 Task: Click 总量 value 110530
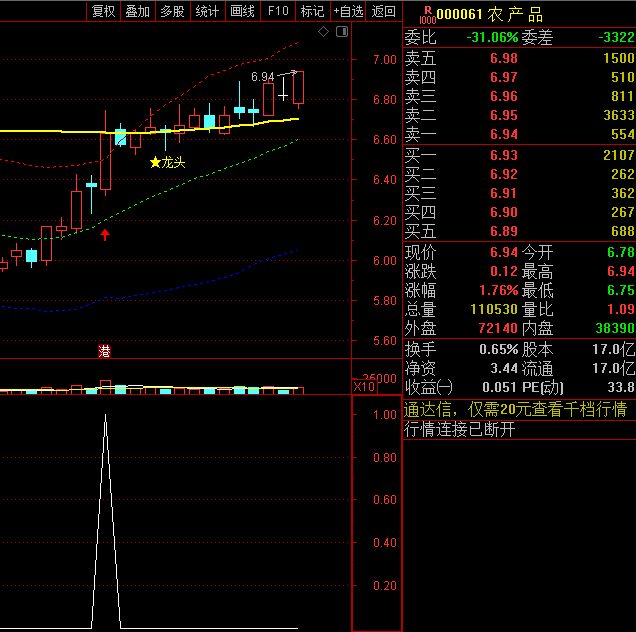(x=494, y=310)
